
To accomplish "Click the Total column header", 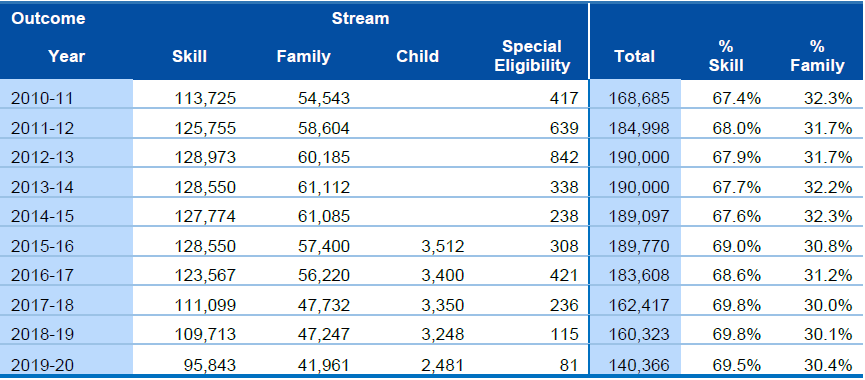I will tap(634, 56).
